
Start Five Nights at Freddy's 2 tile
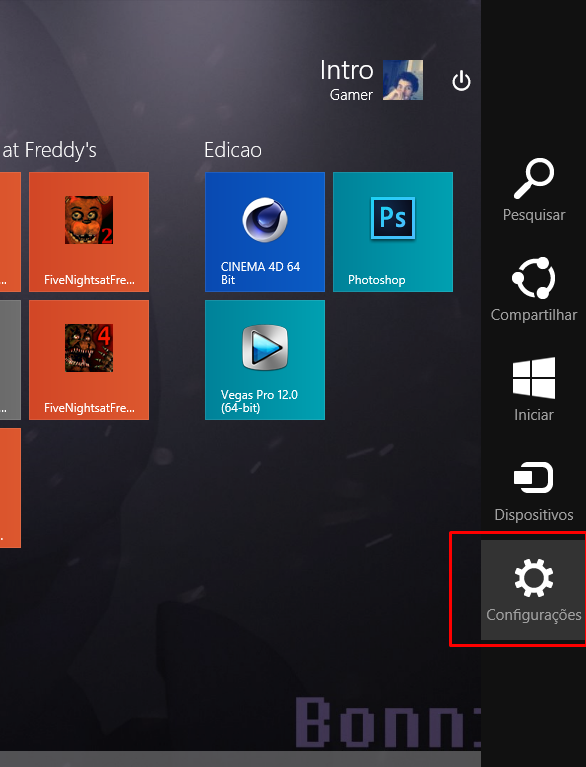(x=89, y=232)
